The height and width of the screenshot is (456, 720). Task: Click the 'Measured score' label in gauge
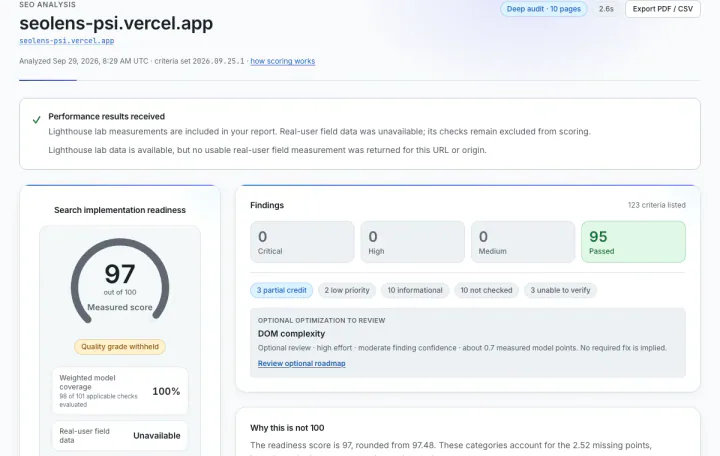point(120,307)
